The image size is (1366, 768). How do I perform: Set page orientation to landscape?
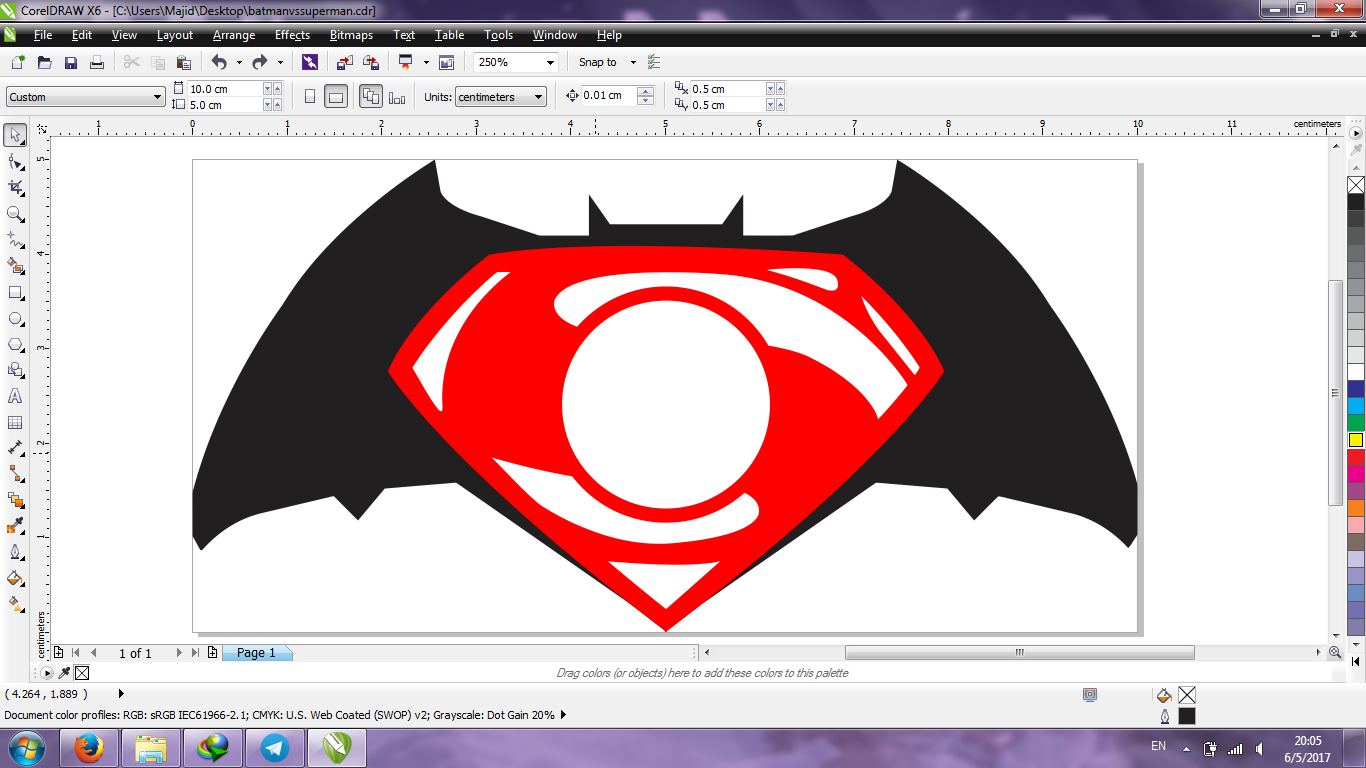[x=336, y=97]
